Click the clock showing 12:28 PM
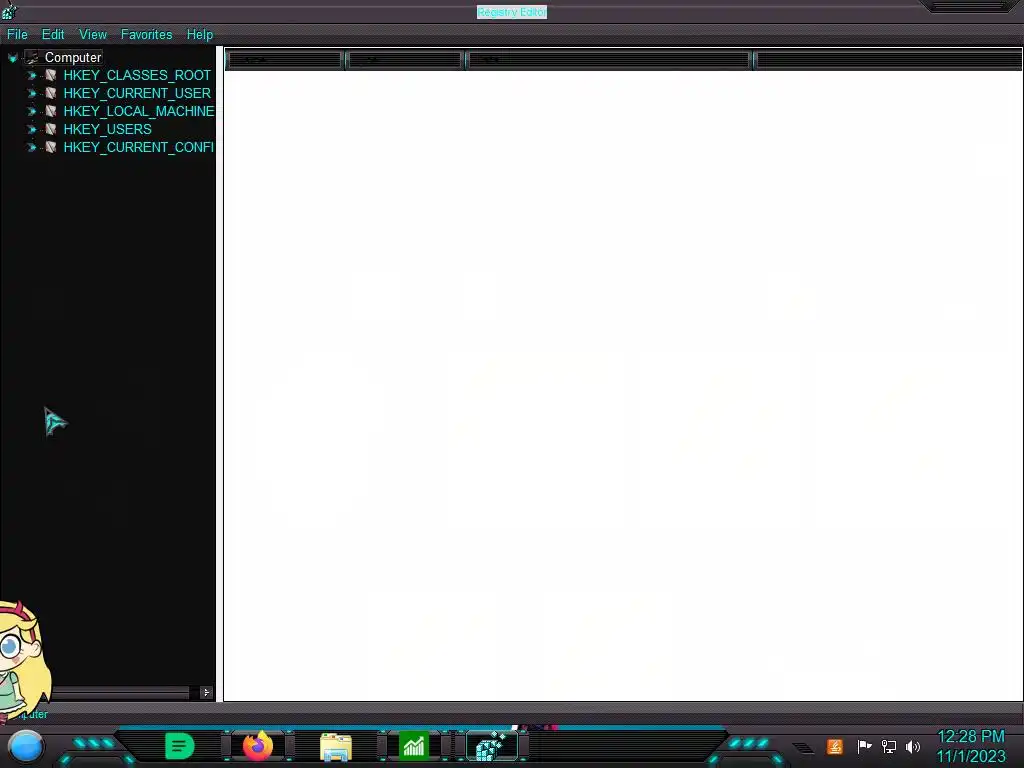Image resolution: width=1024 pixels, height=768 pixels. 971,737
